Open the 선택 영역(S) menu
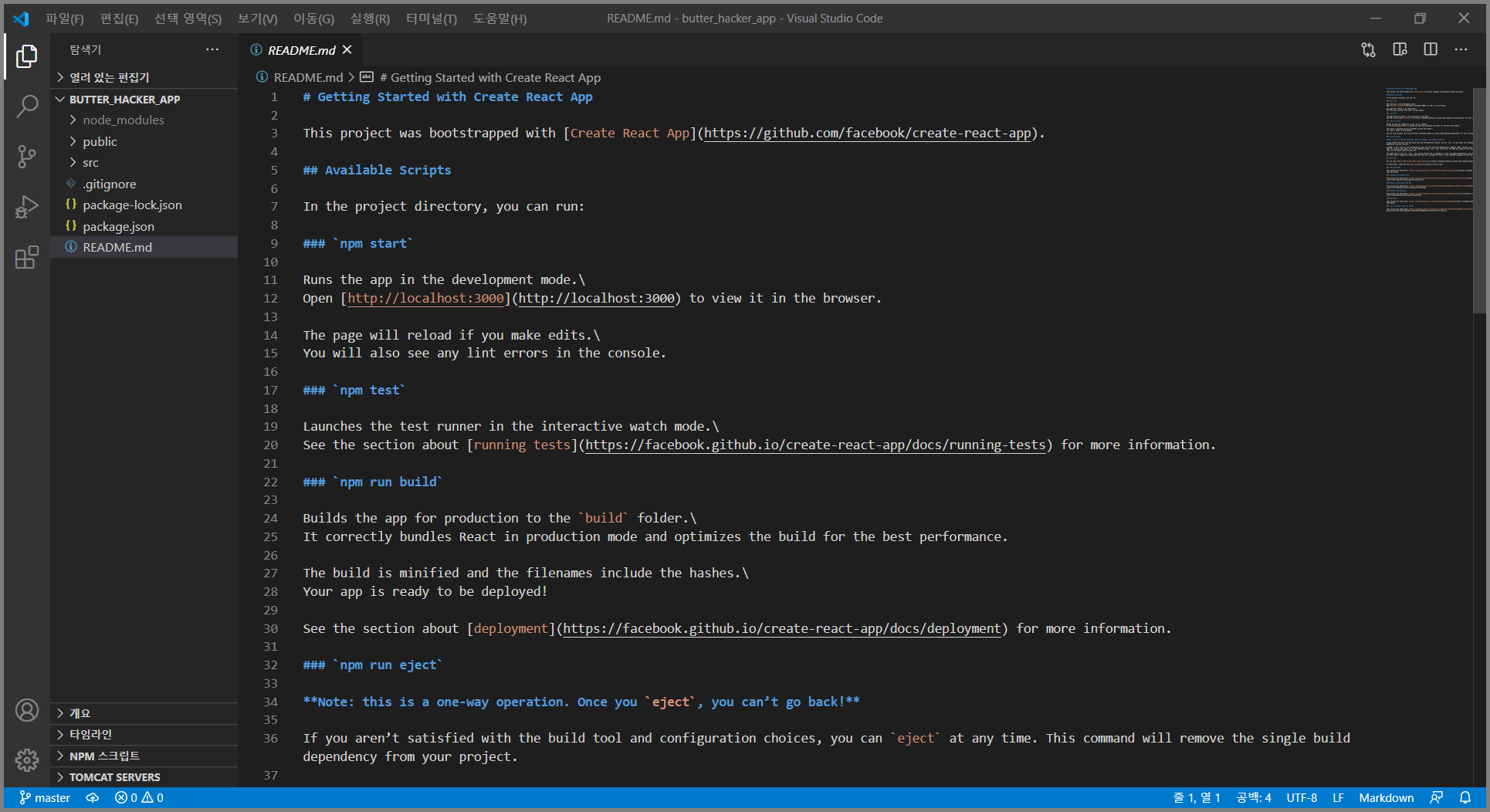 tap(188, 19)
